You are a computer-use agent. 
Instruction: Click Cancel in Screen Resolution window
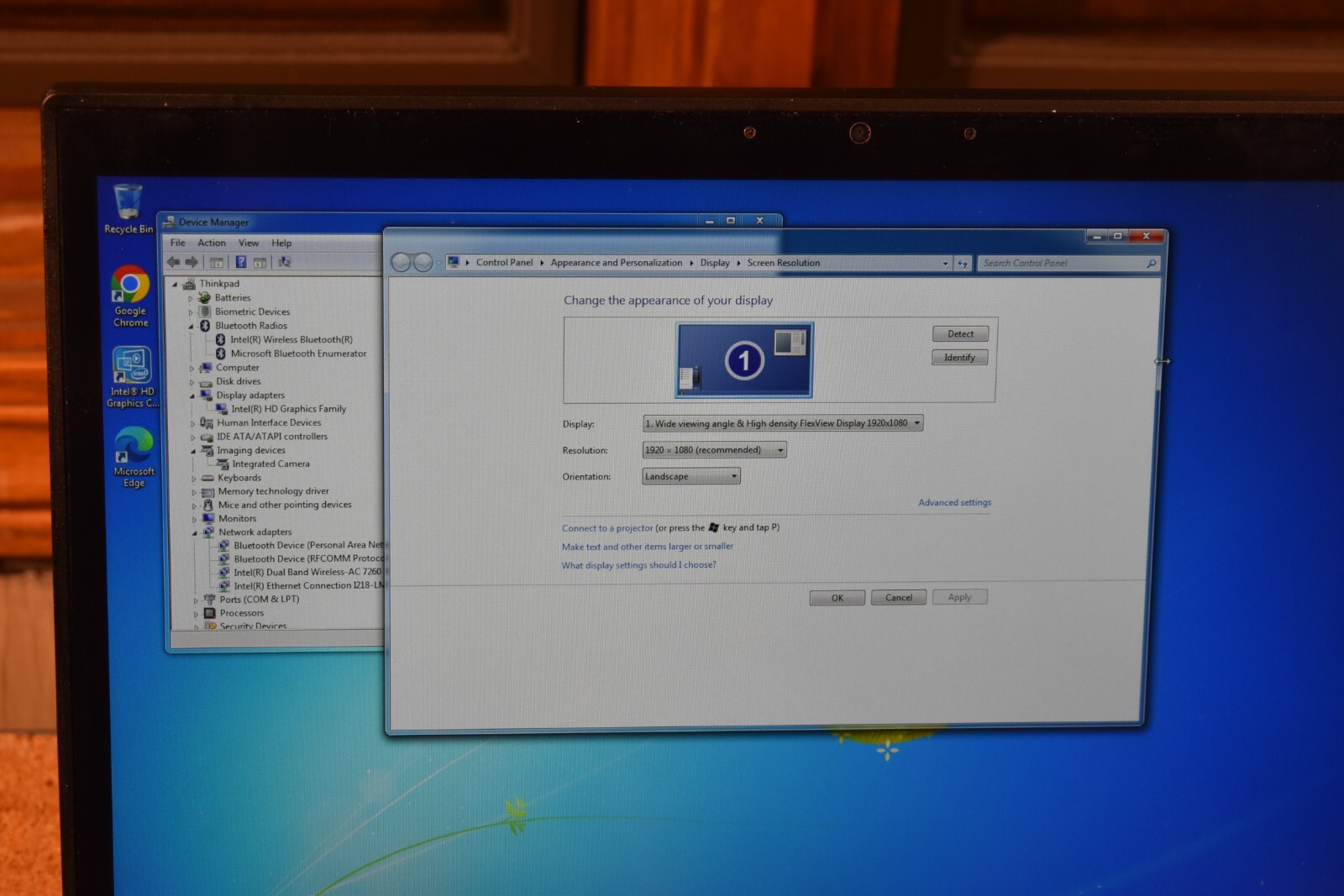pyautogui.click(x=899, y=597)
